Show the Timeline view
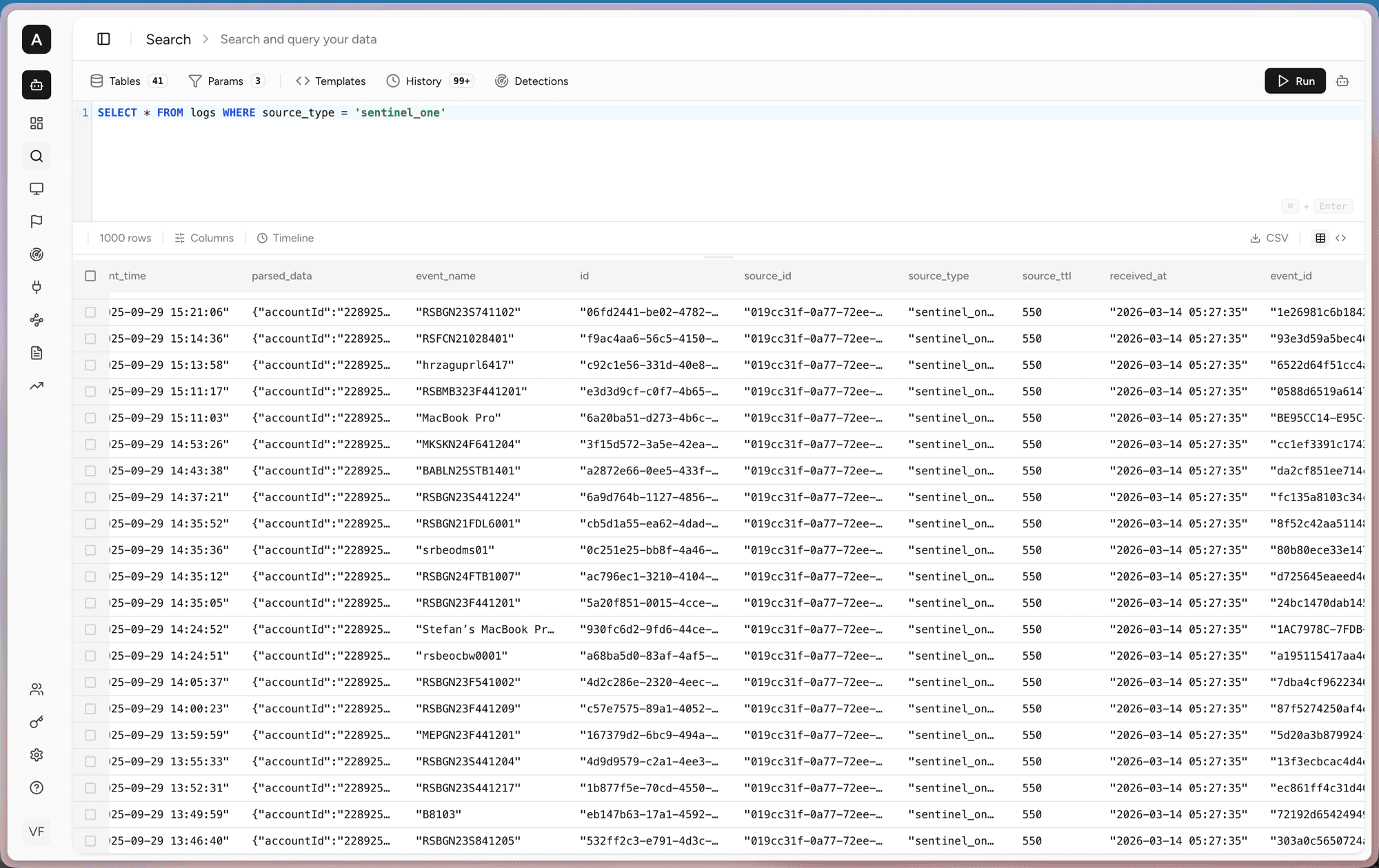 (285, 238)
